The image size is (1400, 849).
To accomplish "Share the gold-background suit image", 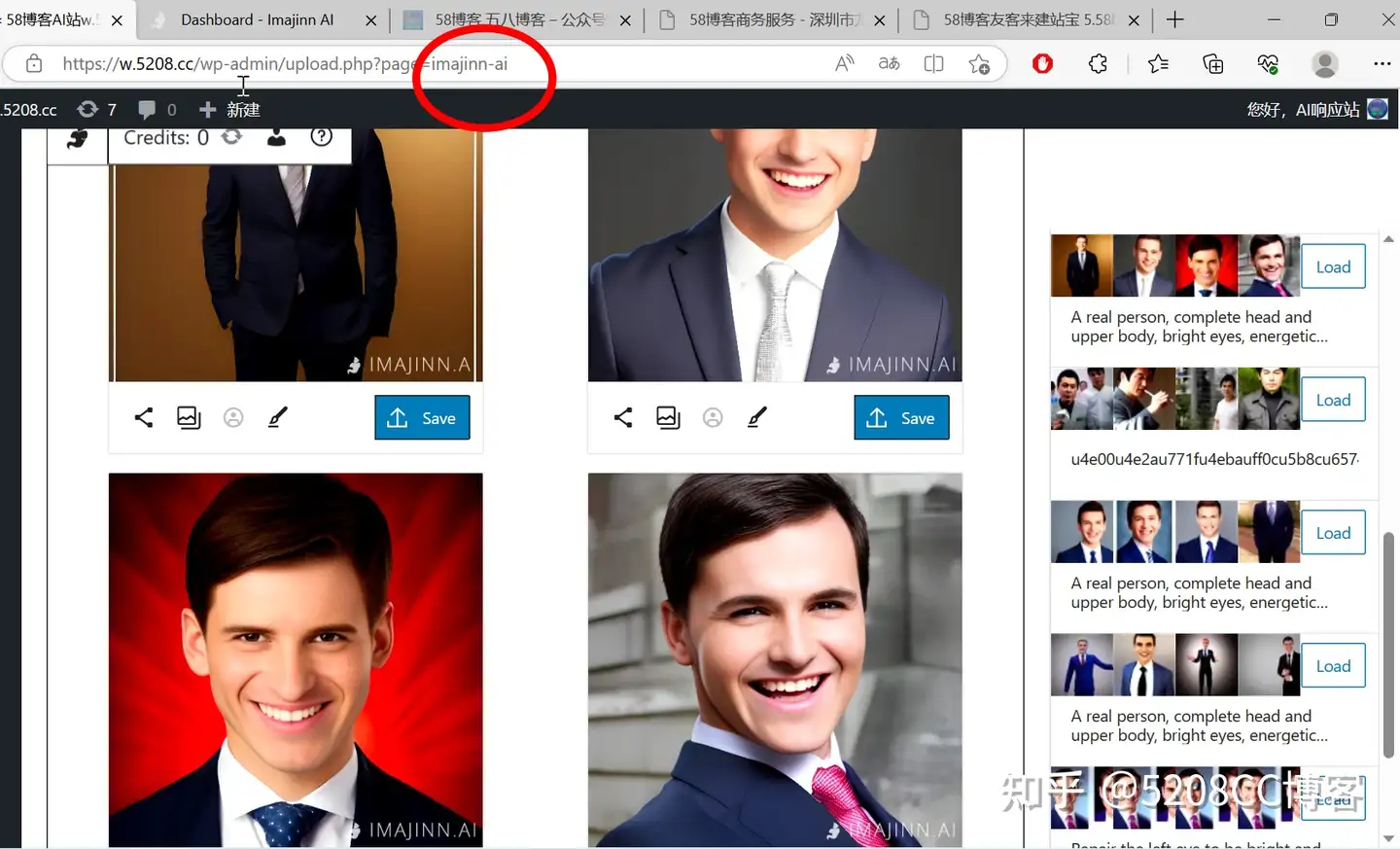I will (x=144, y=417).
